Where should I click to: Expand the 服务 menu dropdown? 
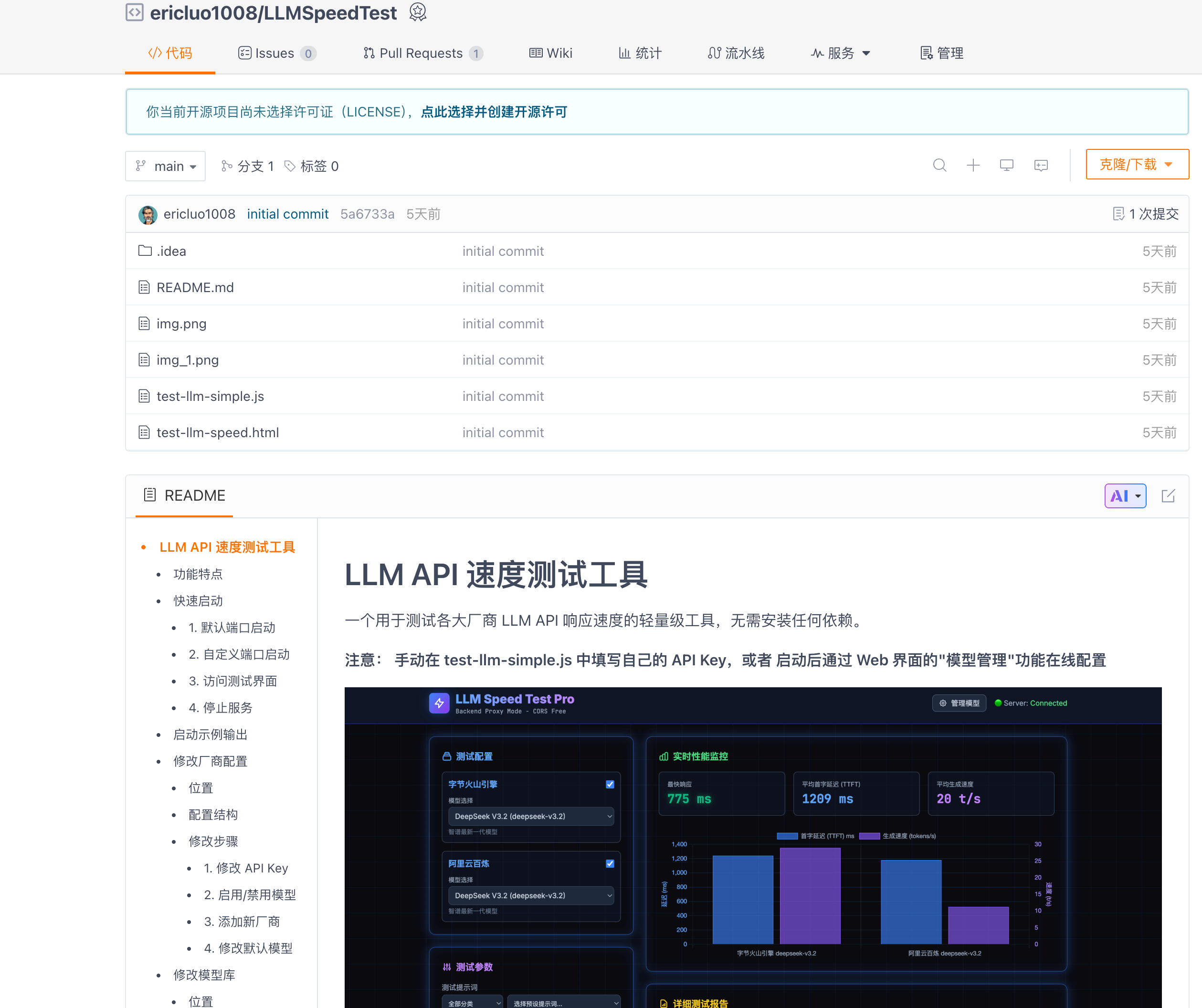click(x=841, y=53)
